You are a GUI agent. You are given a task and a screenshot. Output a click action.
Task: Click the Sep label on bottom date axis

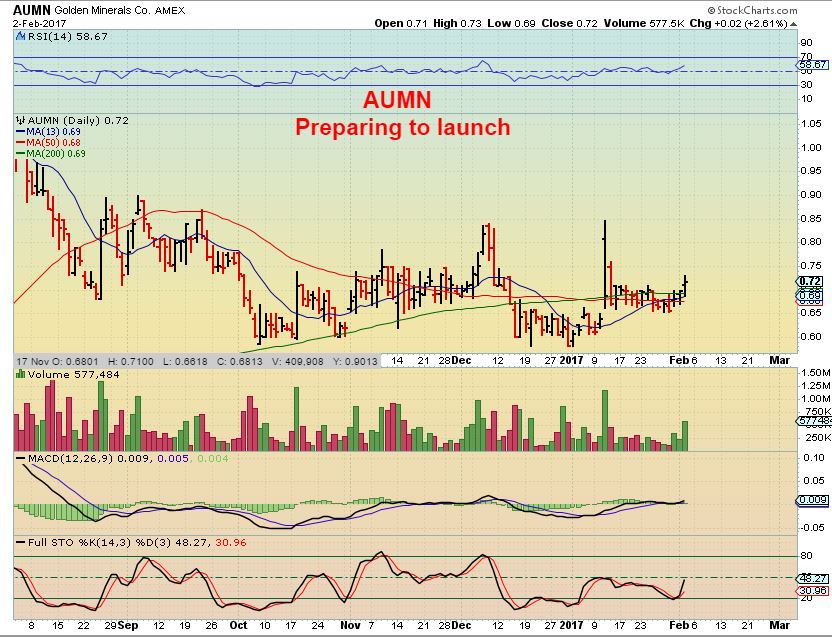point(128,625)
